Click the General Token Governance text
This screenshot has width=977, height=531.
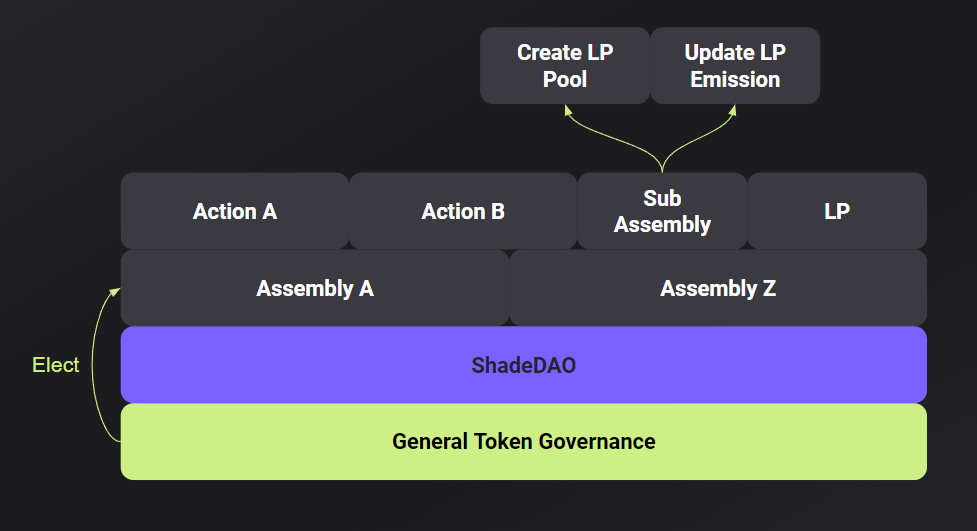[523, 441]
